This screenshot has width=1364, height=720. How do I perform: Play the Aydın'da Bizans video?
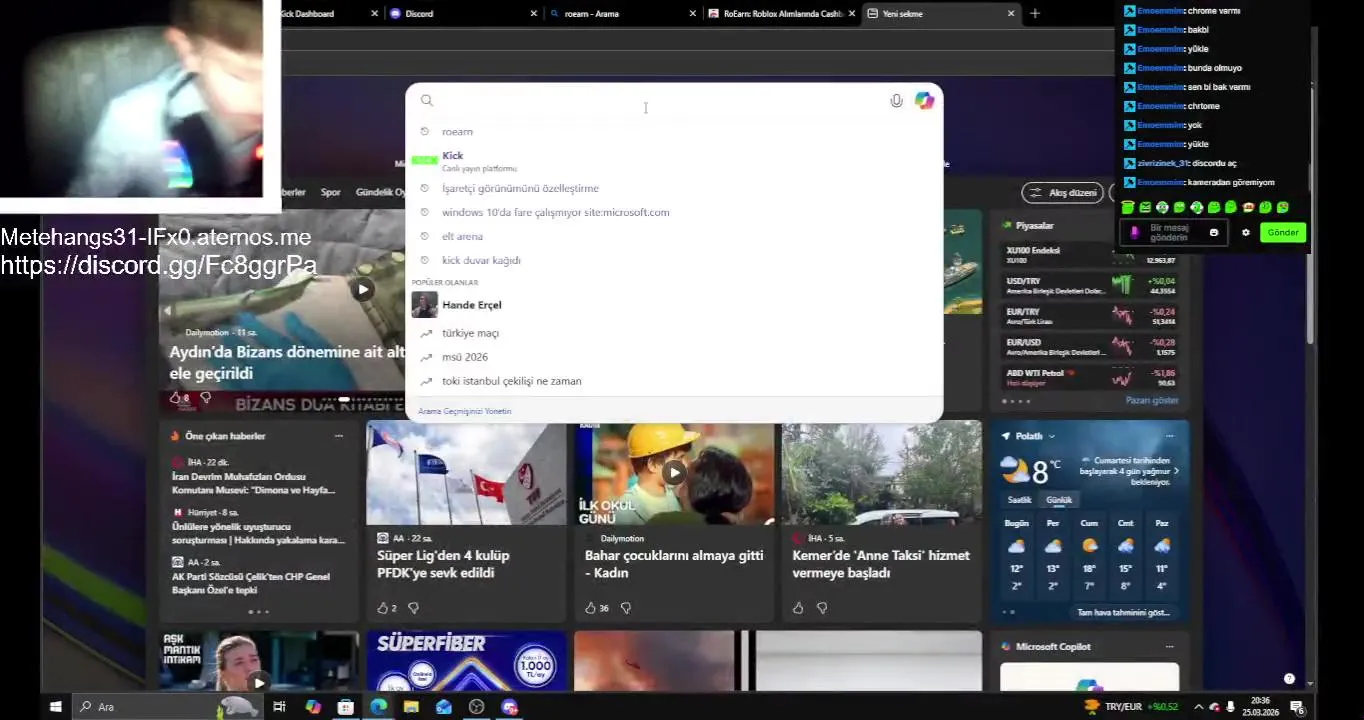pyautogui.click(x=362, y=289)
